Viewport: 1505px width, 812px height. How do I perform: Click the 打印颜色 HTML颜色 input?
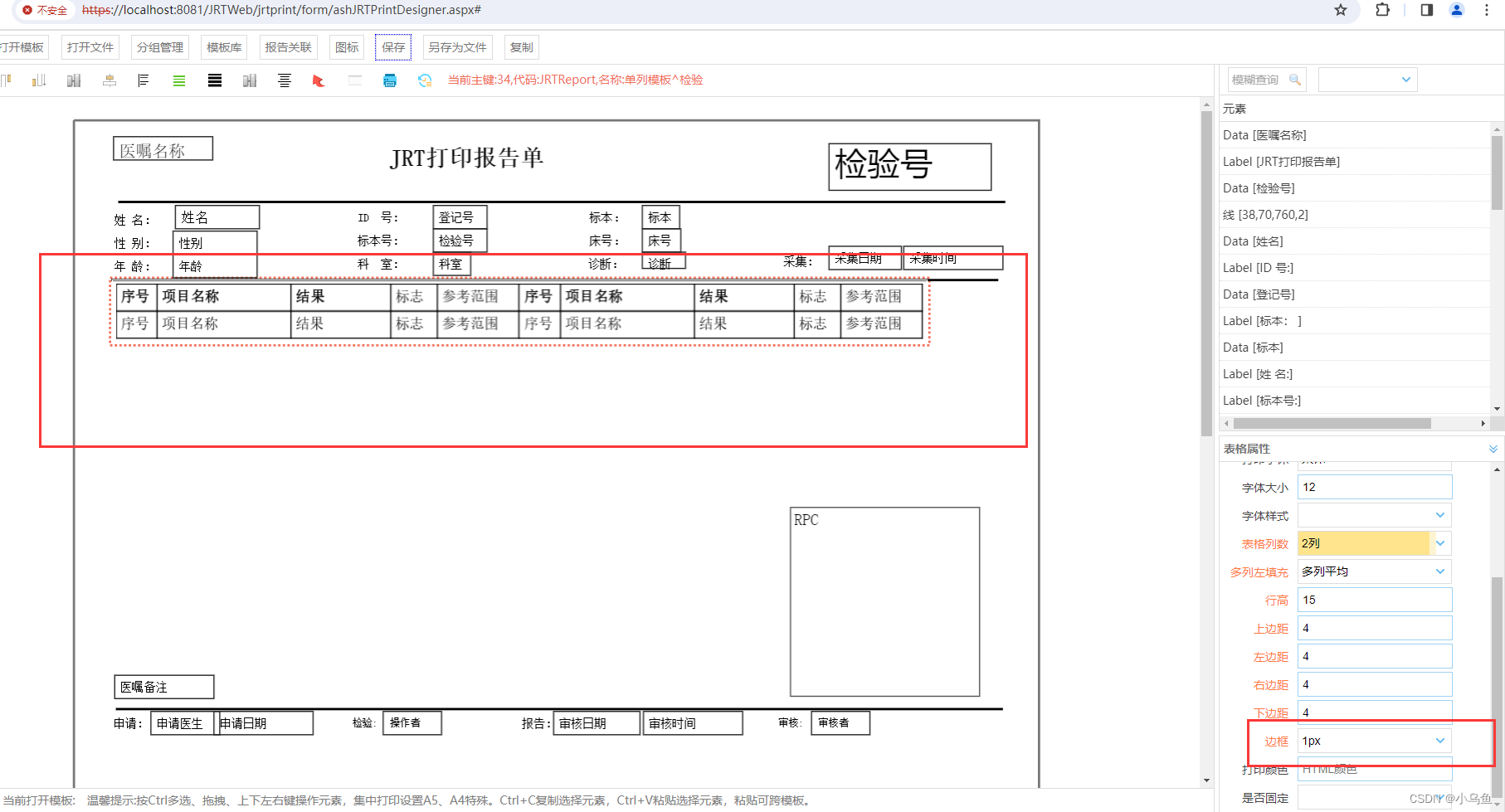[1375, 769]
